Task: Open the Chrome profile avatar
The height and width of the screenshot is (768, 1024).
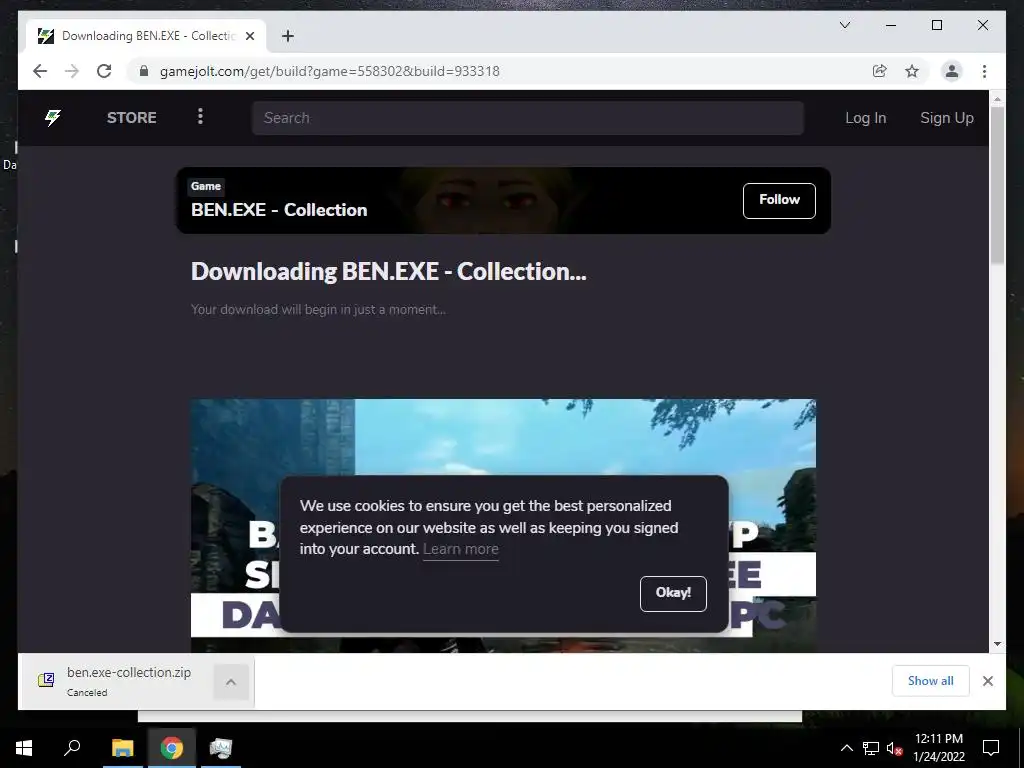Action: pyautogui.click(x=952, y=71)
